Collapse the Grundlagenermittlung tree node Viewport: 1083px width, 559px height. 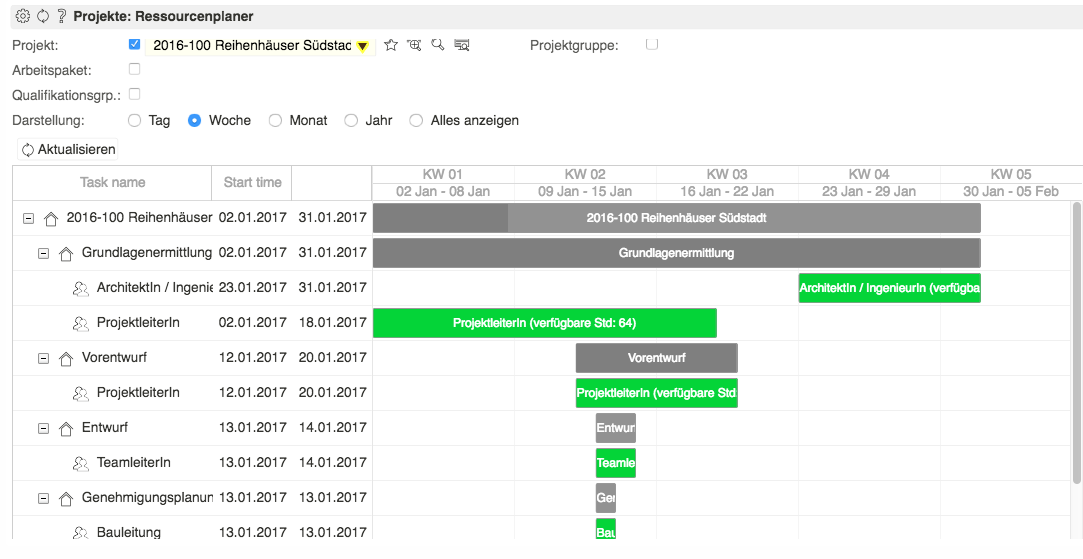(43, 253)
